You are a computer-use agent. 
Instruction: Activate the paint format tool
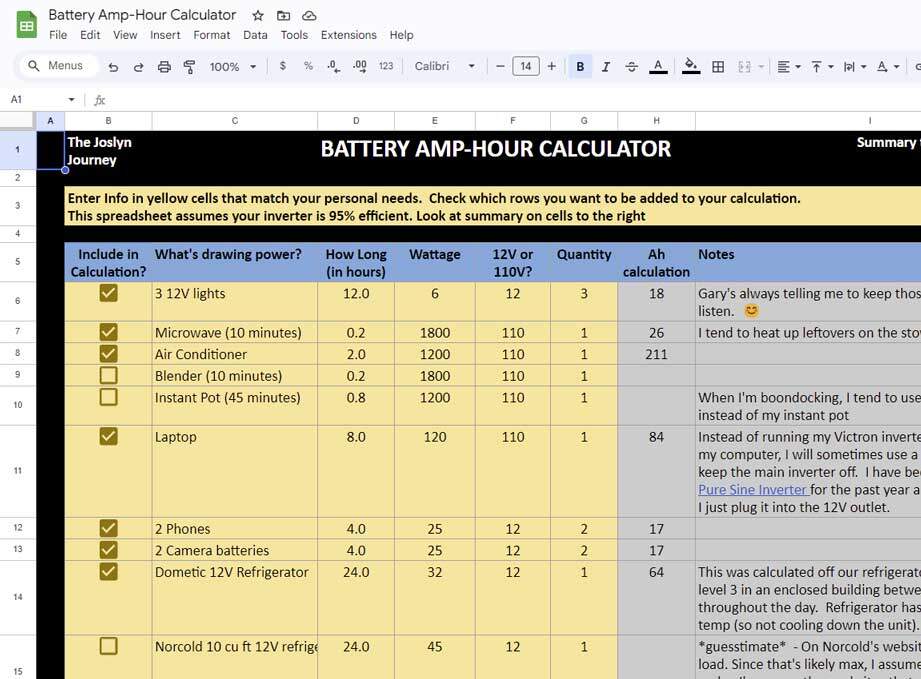point(189,67)
